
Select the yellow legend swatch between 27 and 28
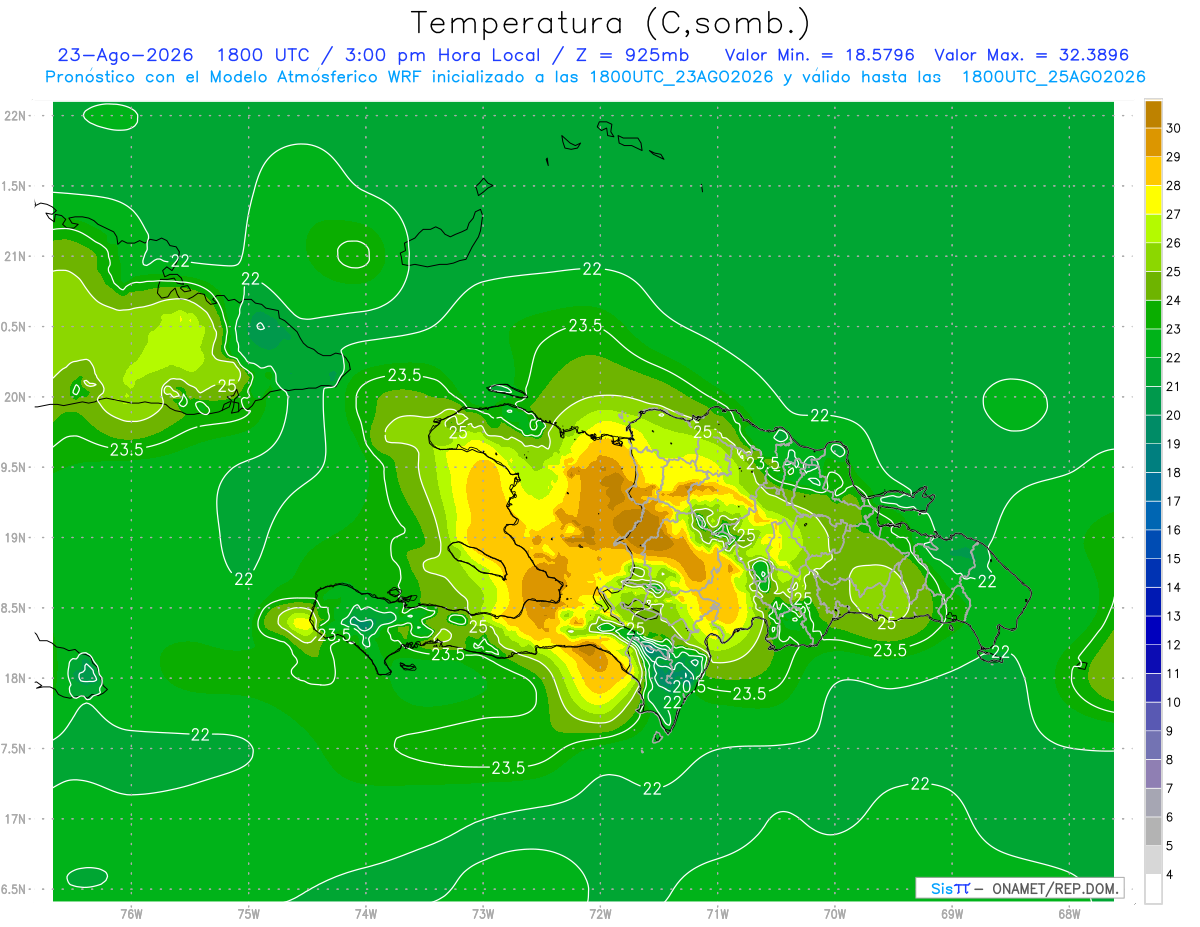click(x=1153, y=200)
